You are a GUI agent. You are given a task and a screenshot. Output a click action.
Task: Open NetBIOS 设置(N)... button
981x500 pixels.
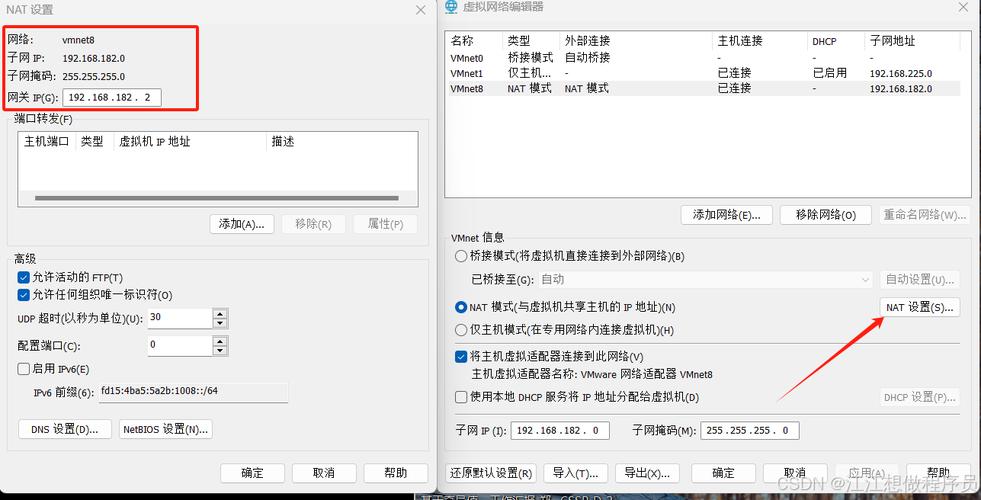[166, 429]
